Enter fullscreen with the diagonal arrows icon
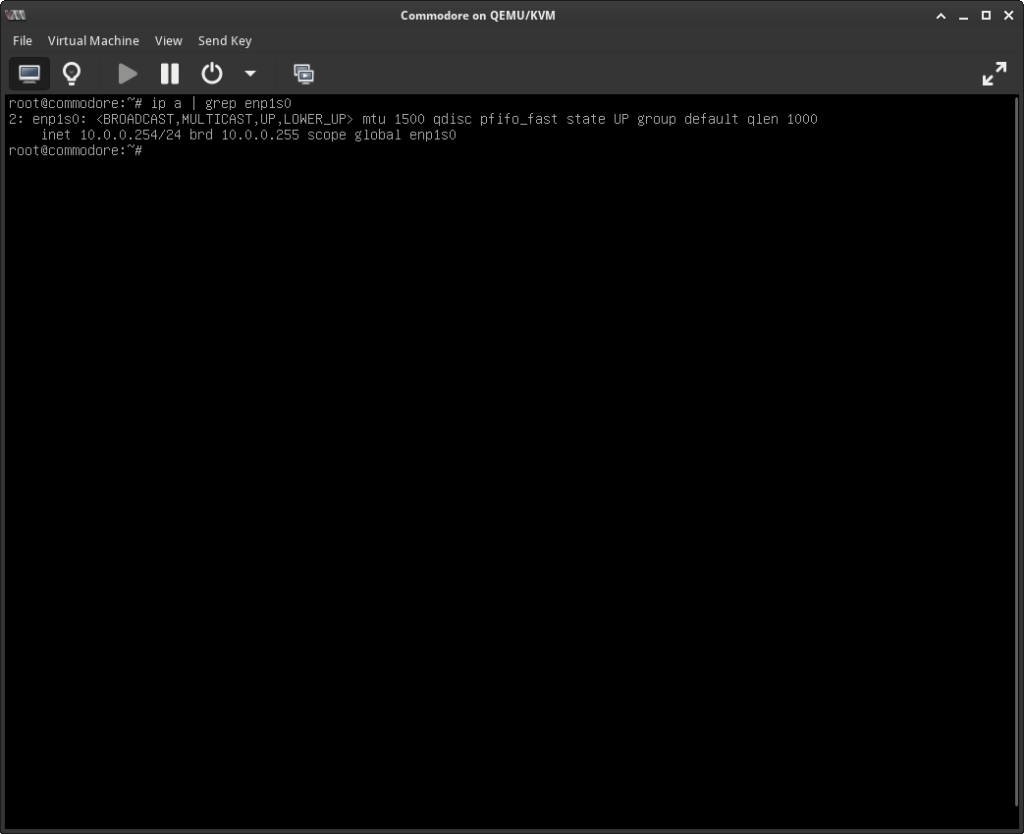The height and width of the screenshot is (834, 1024). tap(995, 73)
